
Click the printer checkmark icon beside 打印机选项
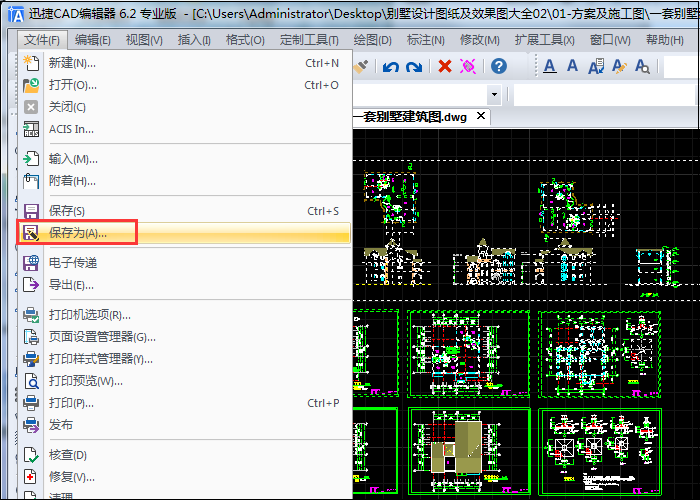coord(31,315)
